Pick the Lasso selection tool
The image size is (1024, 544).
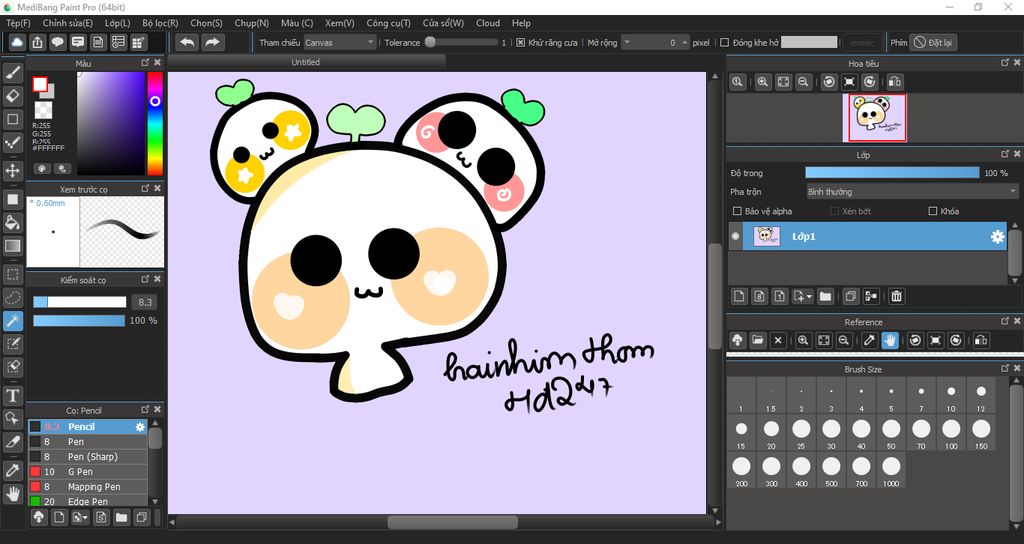[12, 298]
